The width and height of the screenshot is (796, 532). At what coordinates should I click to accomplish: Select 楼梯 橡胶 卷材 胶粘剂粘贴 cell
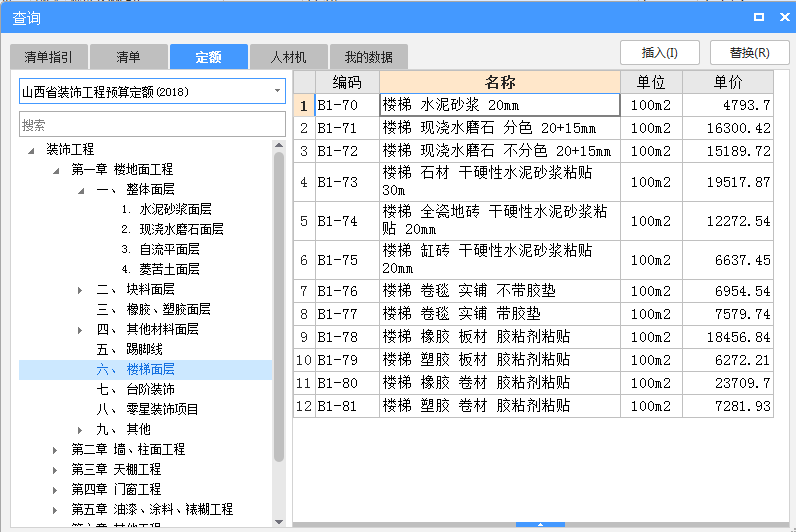click(500, 383)
